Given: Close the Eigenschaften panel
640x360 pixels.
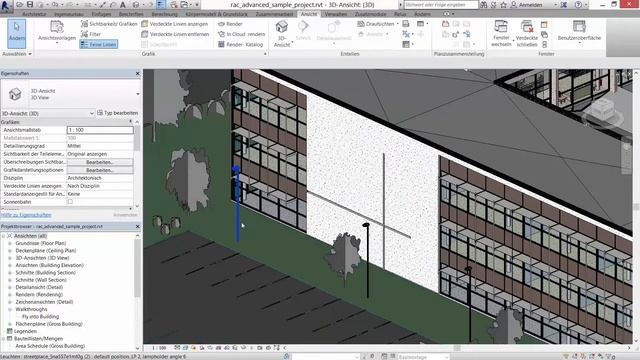Looking at the screenshot, I should [x=138, y=73].
